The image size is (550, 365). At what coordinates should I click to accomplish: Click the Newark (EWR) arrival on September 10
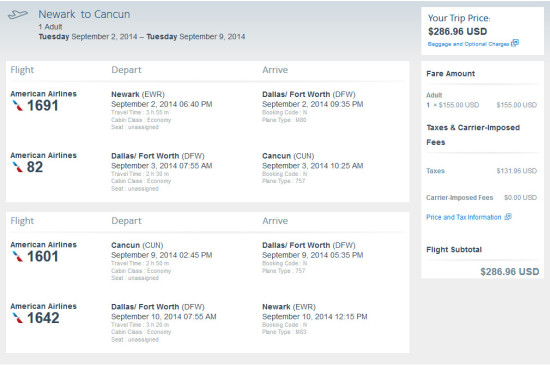pyautogui.click(x=289, y=307)
